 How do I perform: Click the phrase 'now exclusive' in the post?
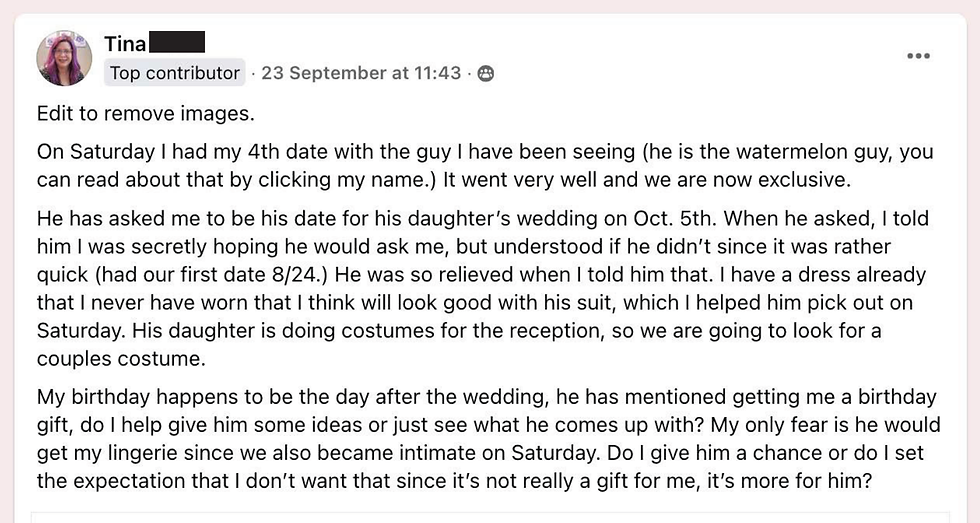[x=783, y=180]
